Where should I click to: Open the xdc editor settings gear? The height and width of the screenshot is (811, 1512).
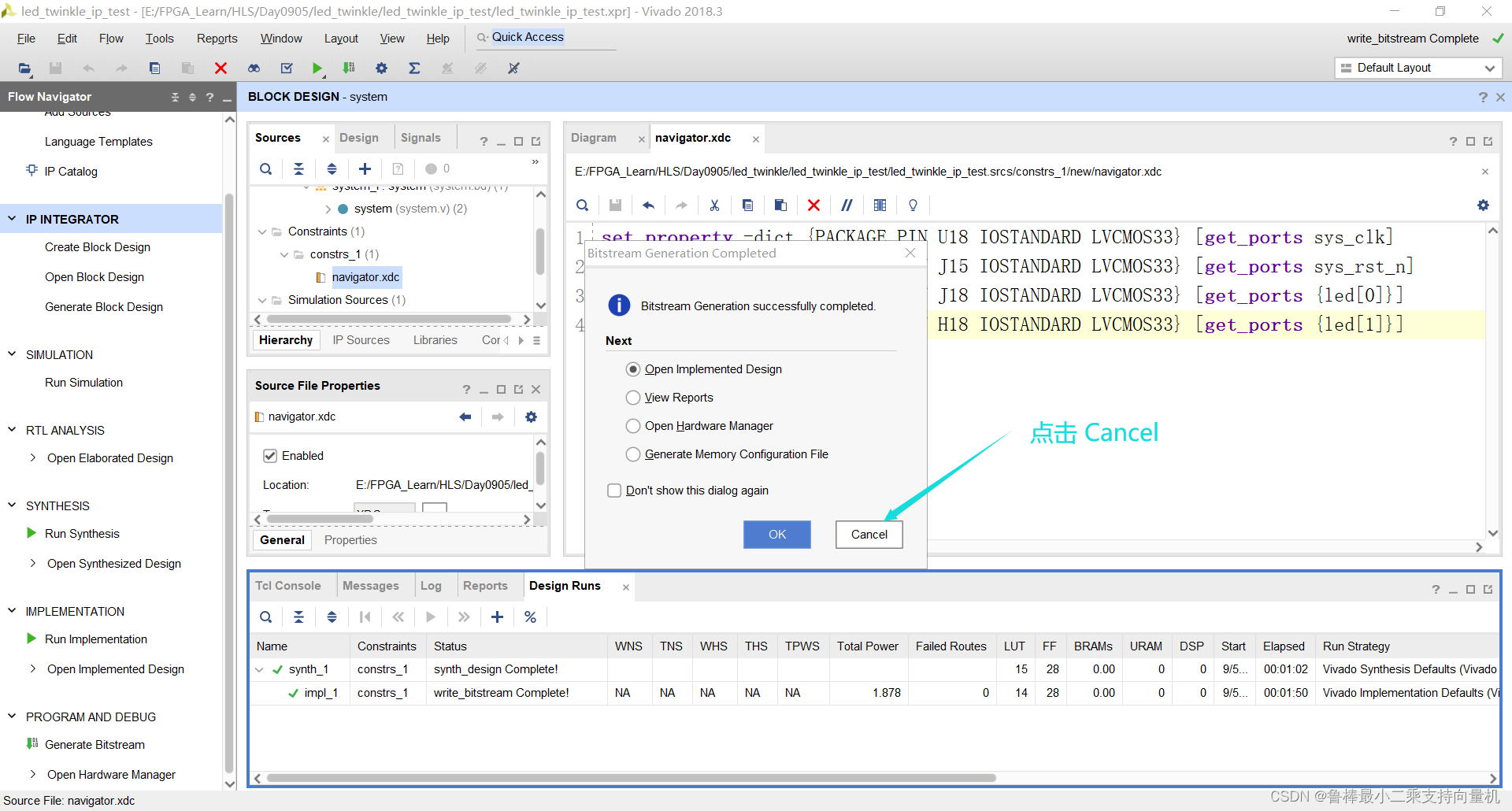[x=1483, y=206]
